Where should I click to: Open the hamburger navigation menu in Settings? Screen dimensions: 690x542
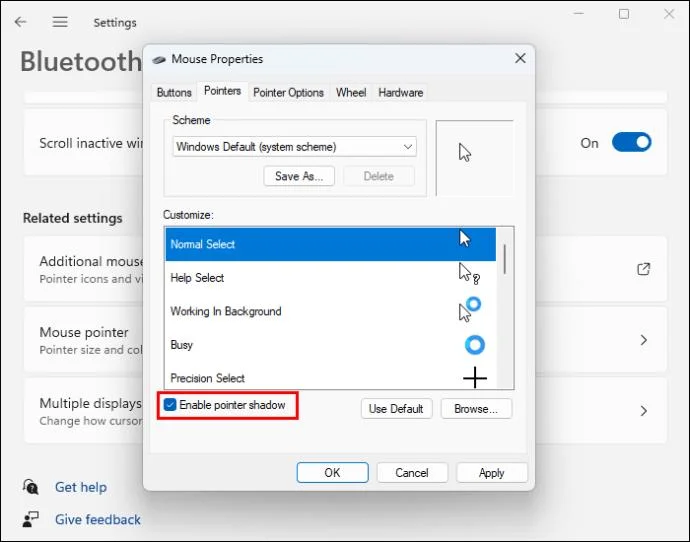point(60,22)
